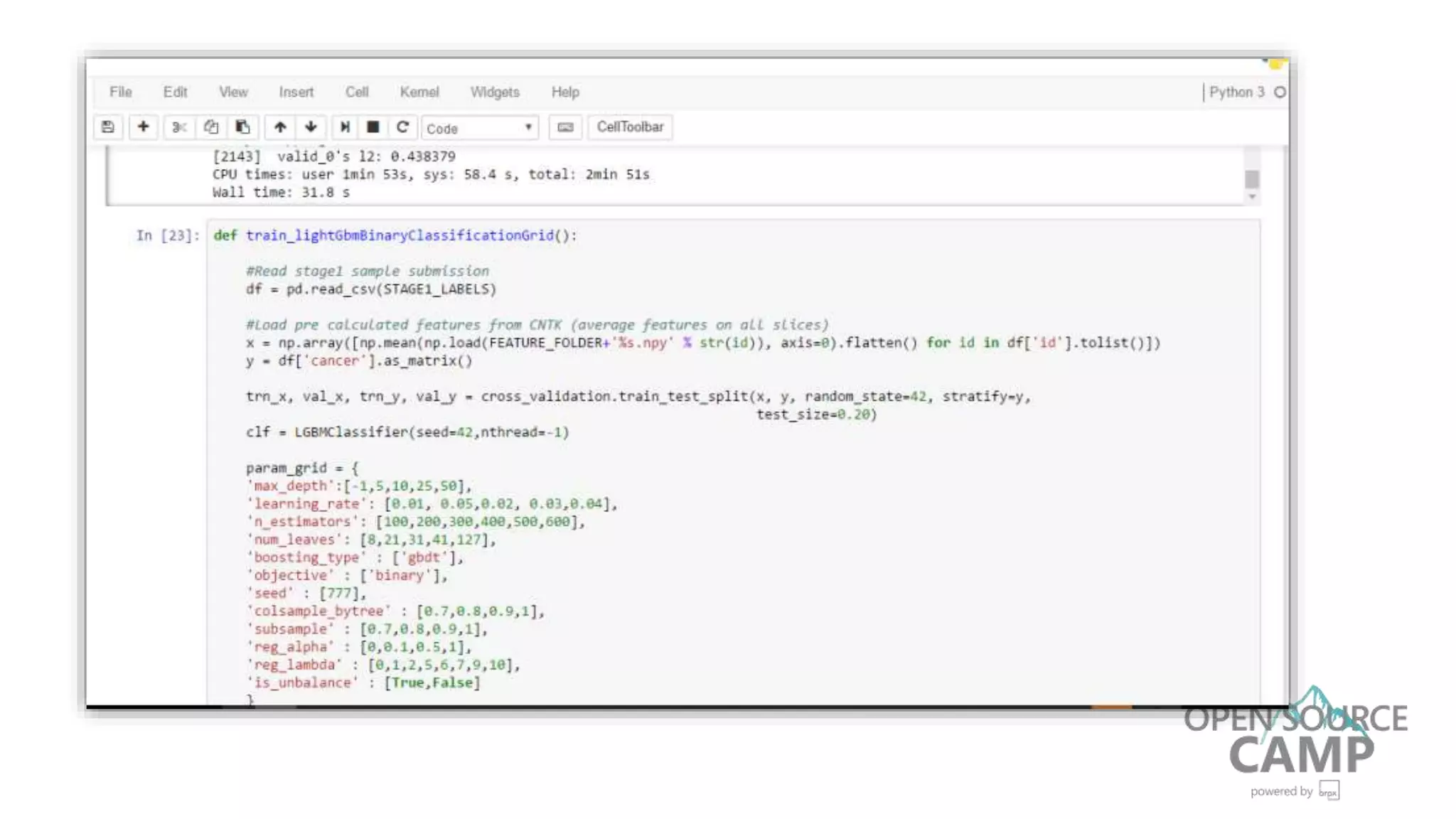Click the CellToolbar button

(x=630, y=127)
